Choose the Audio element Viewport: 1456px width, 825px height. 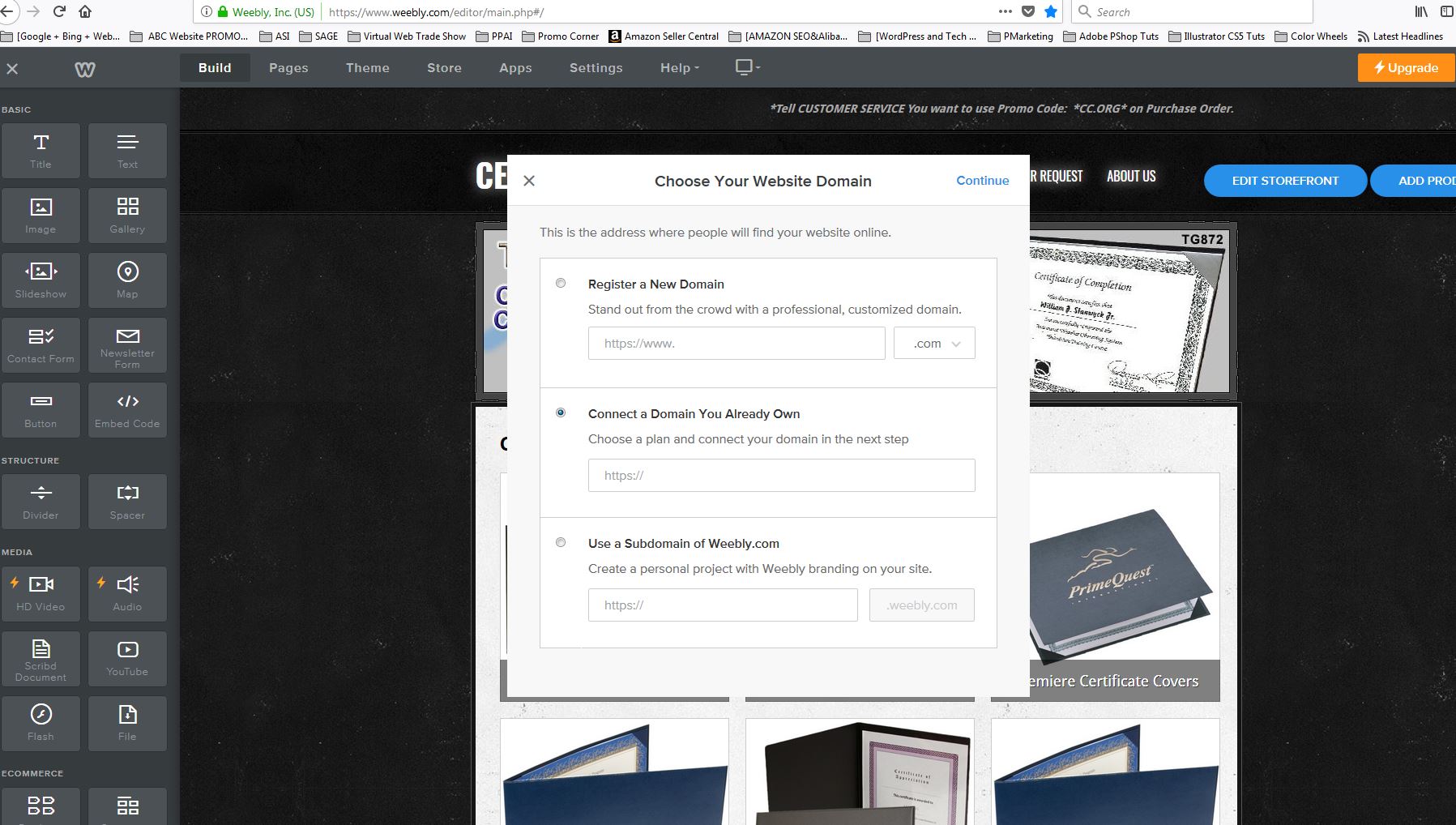coord(127,593)
